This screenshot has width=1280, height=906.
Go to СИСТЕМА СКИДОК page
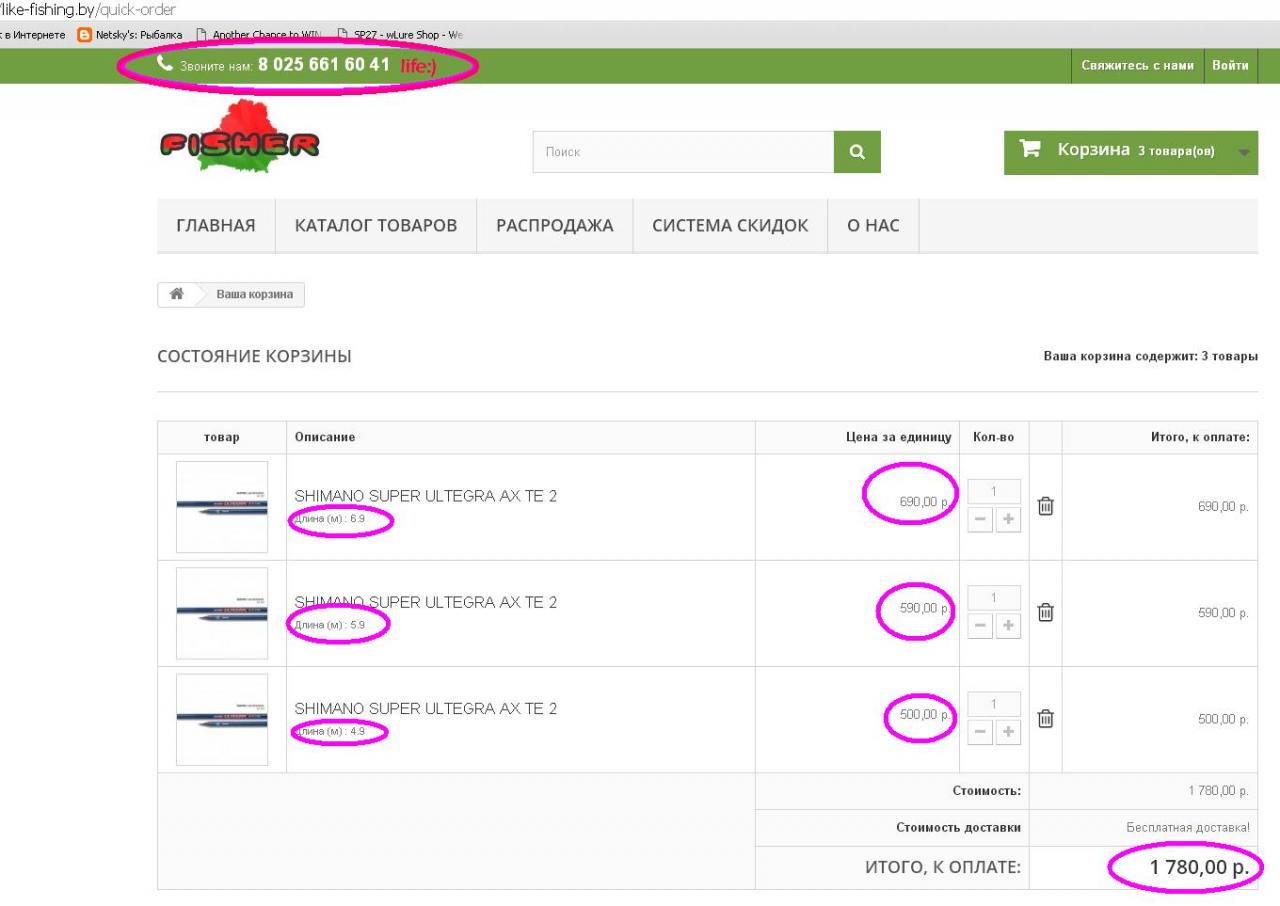pyautogui.click(x=729, y=225)
